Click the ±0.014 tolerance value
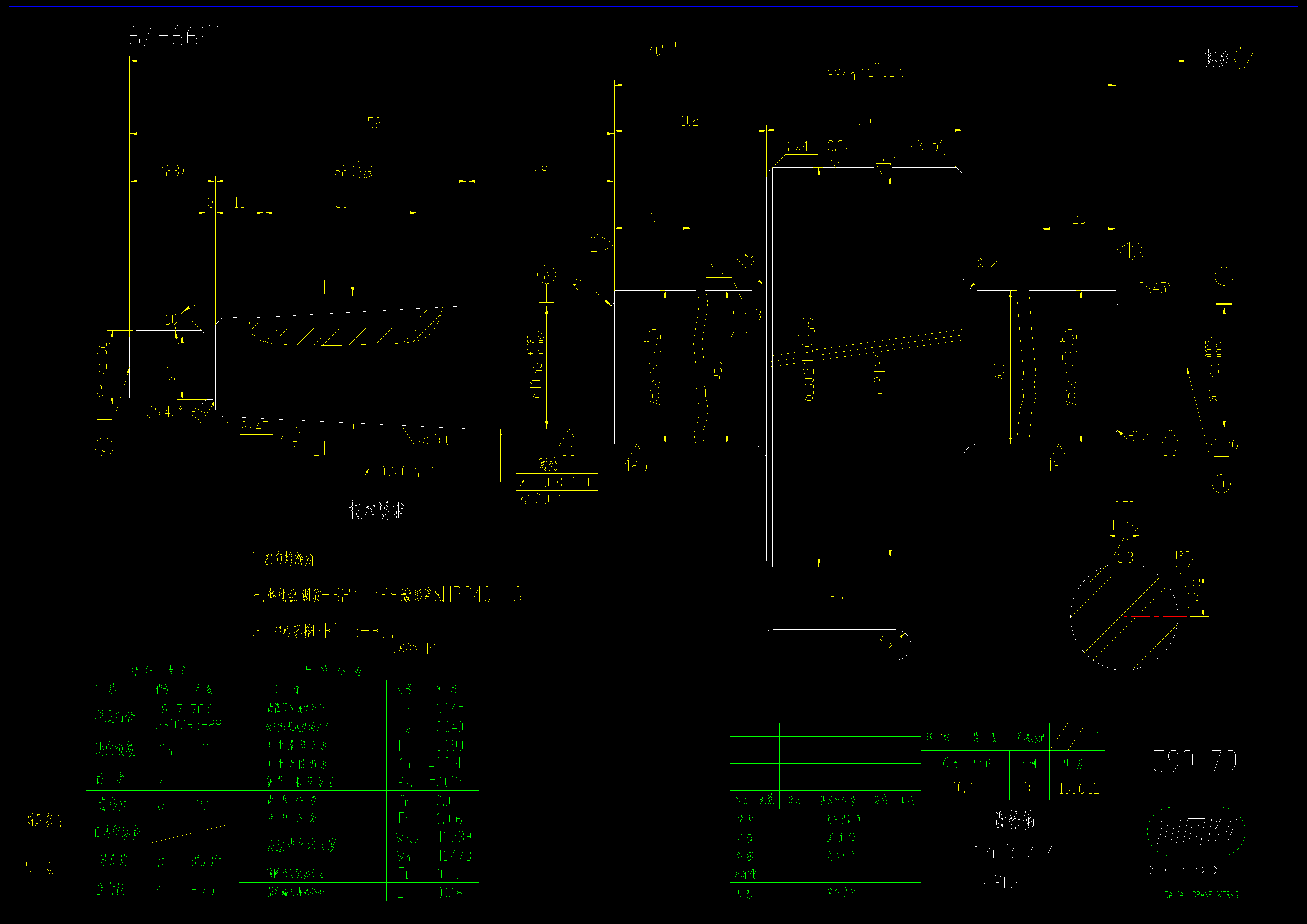This screenshot has width=1307, height=924. [x=445, y=763]
